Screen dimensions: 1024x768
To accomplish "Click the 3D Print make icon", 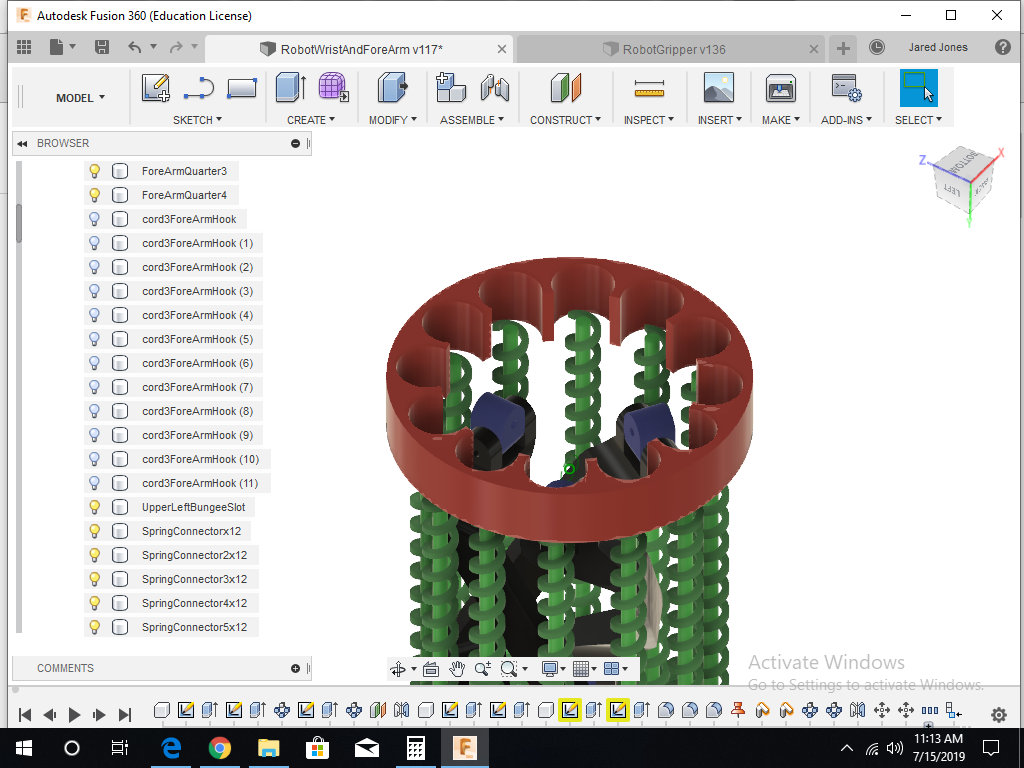I will tap(780, 88).
